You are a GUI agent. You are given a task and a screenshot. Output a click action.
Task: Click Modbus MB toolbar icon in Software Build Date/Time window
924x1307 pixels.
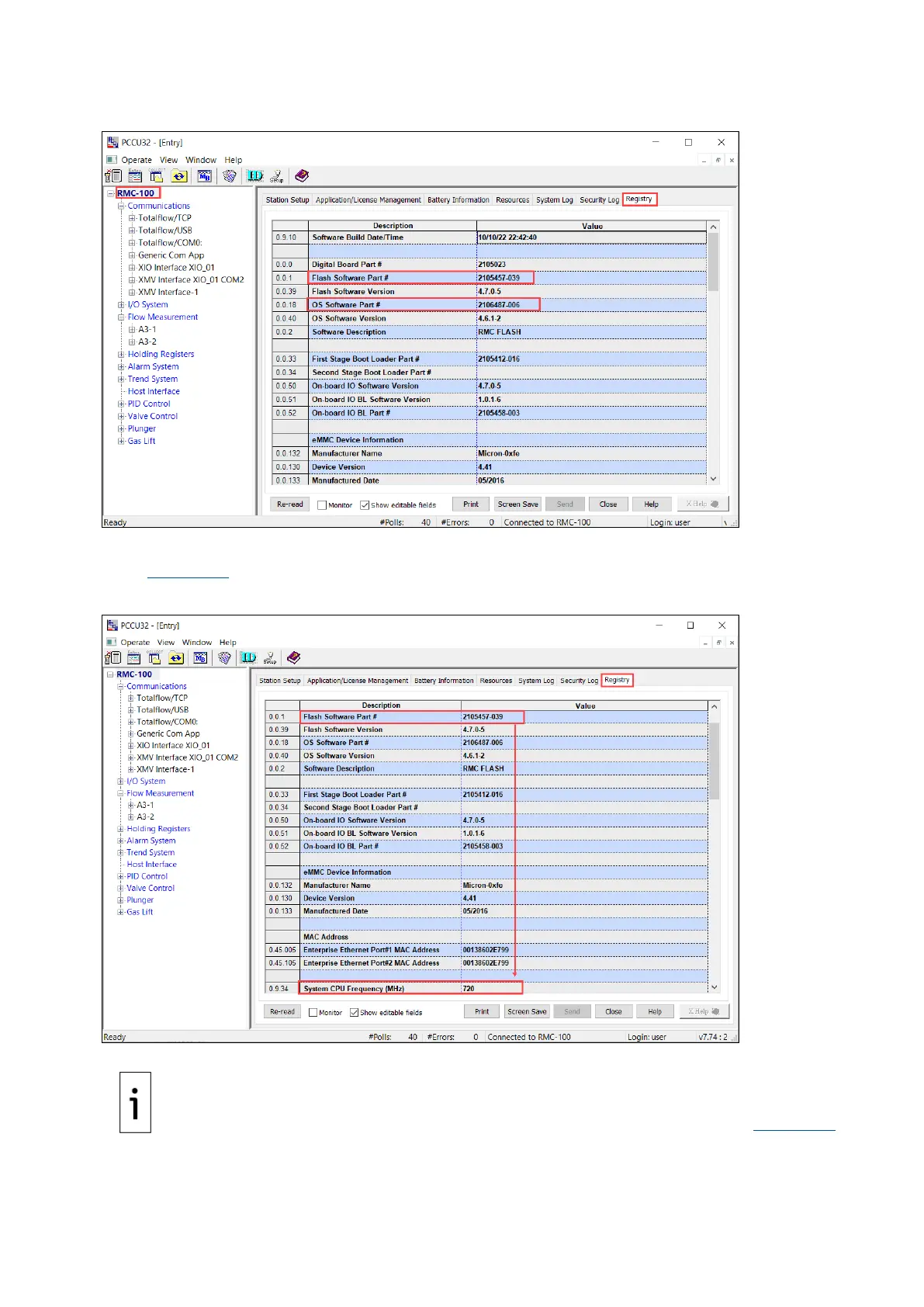pos(204,176)
